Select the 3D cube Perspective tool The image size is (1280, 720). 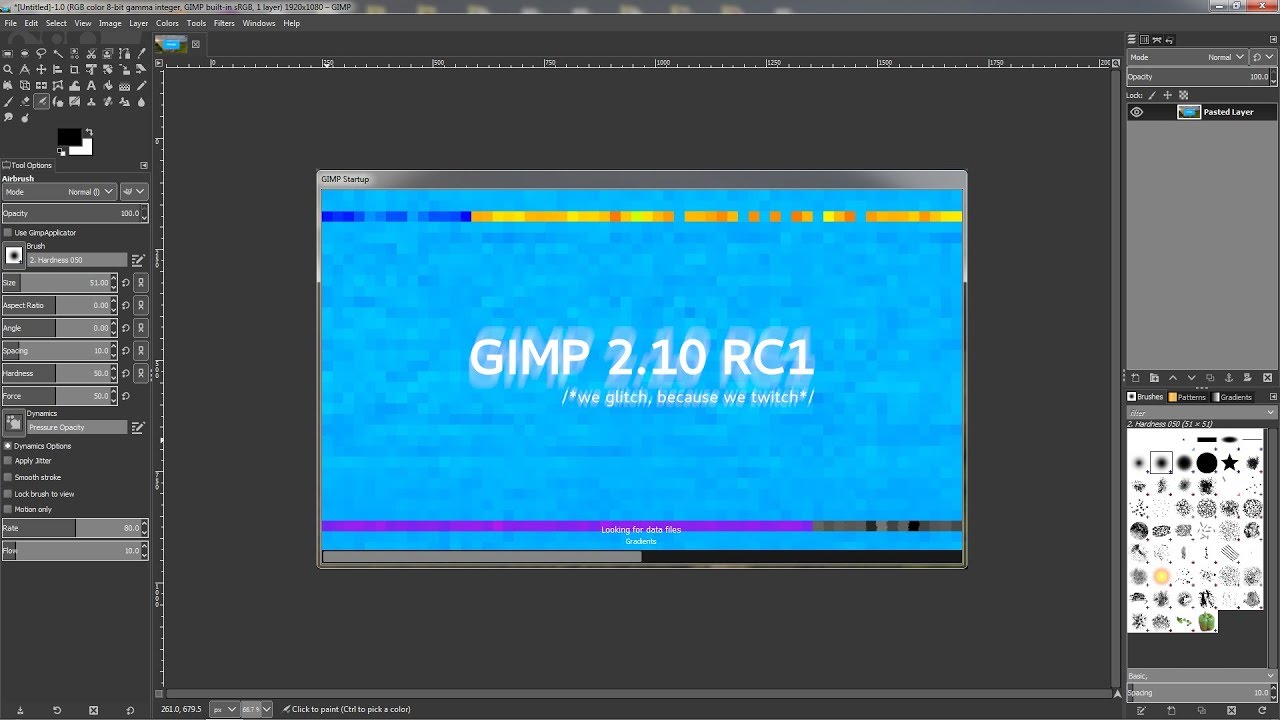tap(24, 86)
